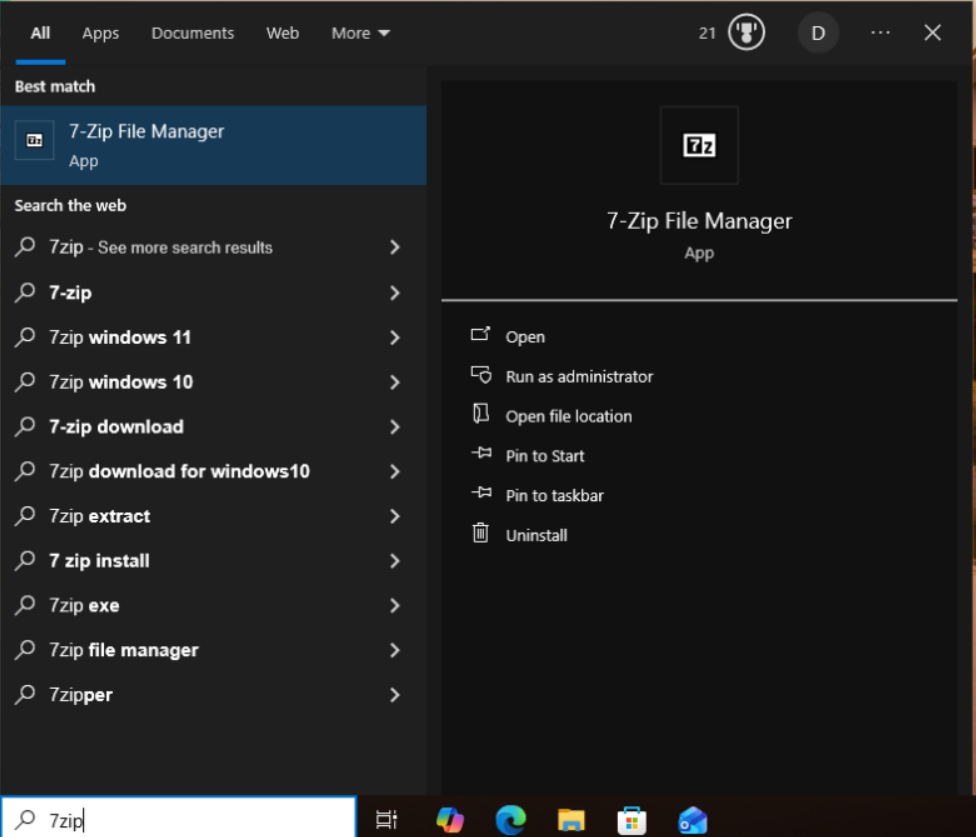Close the search panel with the X

(932, 32)
